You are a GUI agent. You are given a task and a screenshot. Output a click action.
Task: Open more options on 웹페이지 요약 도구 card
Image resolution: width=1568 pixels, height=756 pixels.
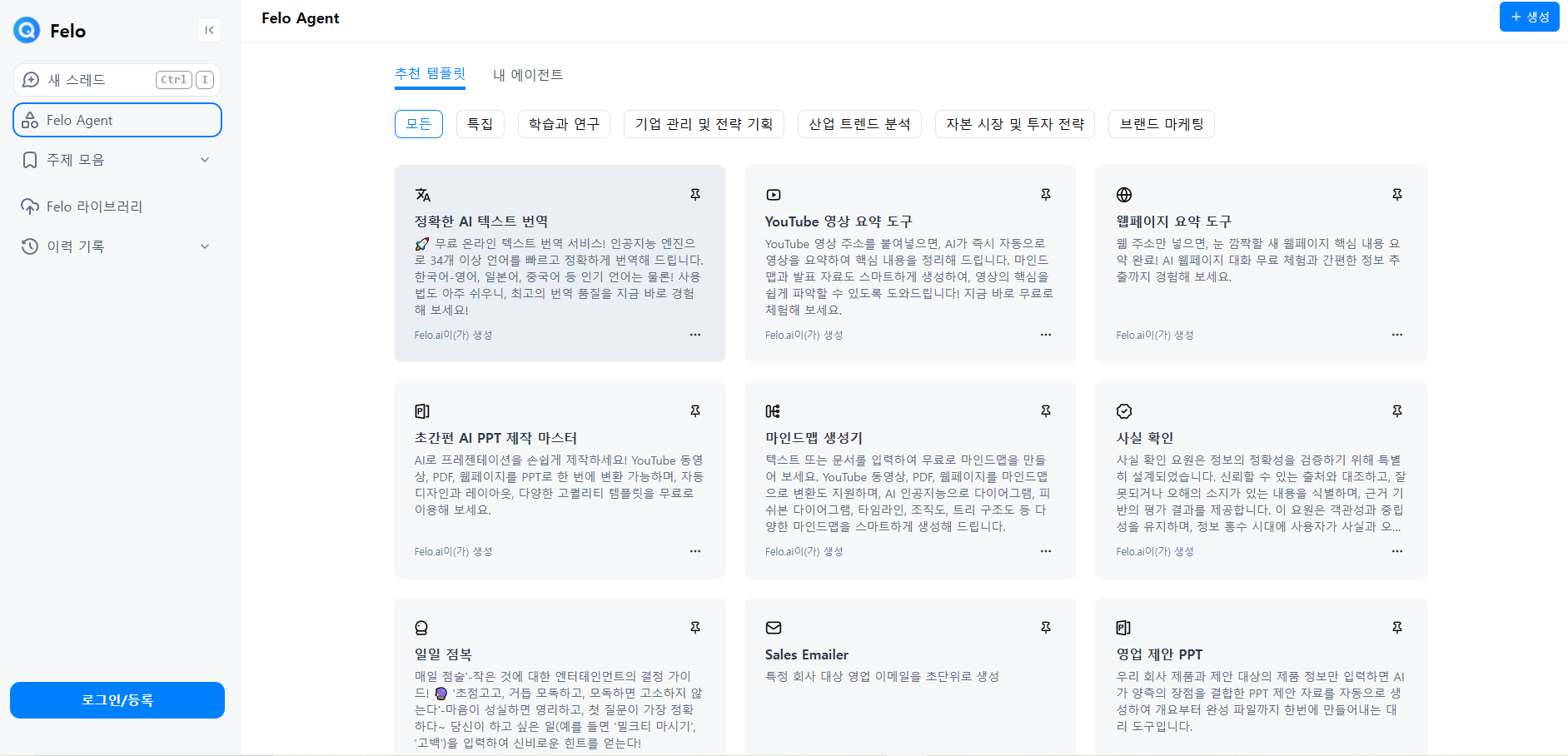1397,335
